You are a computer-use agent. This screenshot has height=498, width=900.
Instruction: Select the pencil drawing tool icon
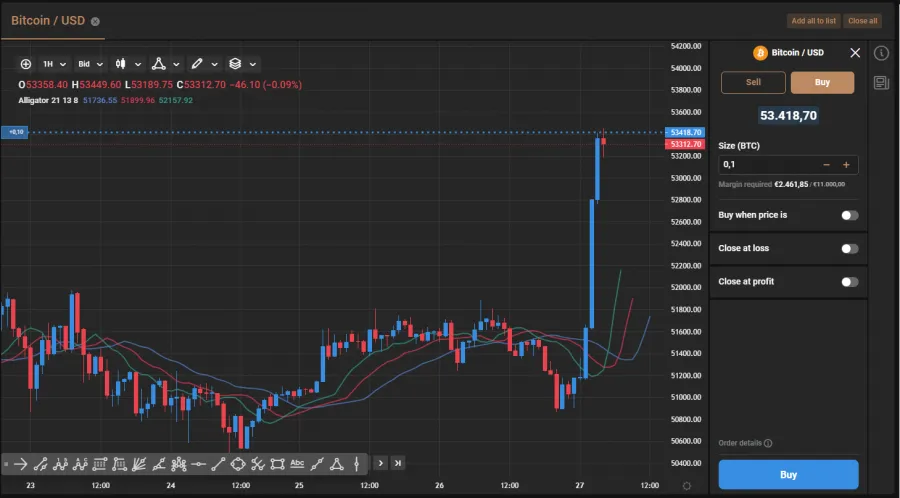tap(197, 64)
